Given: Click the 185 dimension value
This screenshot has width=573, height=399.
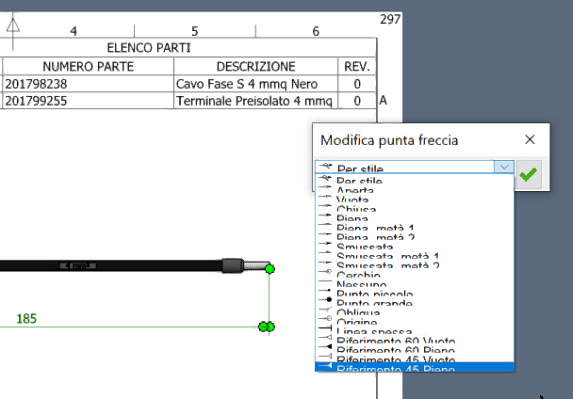Looking at the screenshot, I should click(27, 319).
